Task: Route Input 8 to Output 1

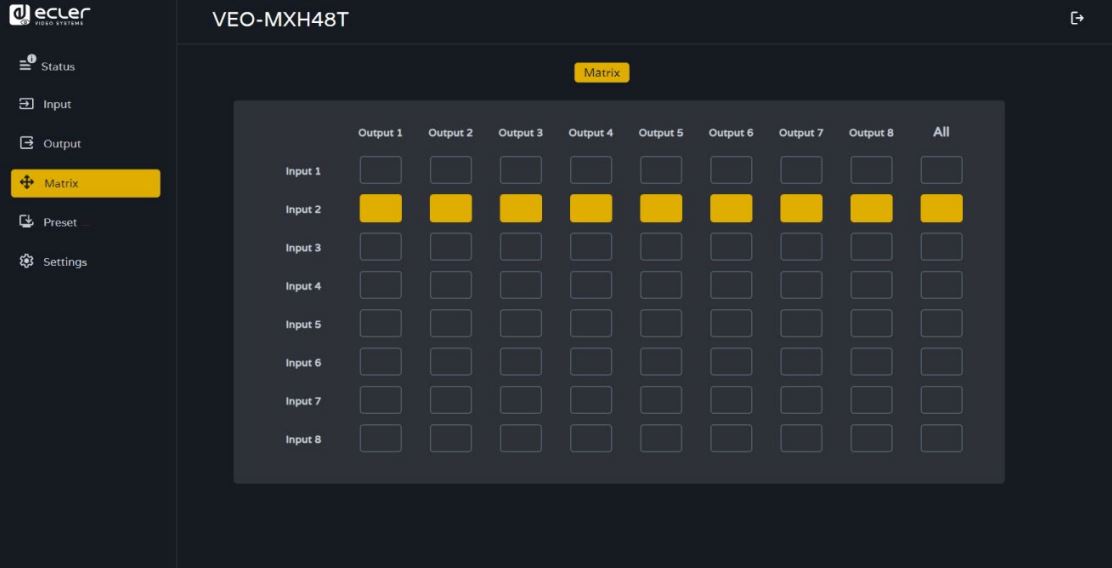Action: [381, 438]
